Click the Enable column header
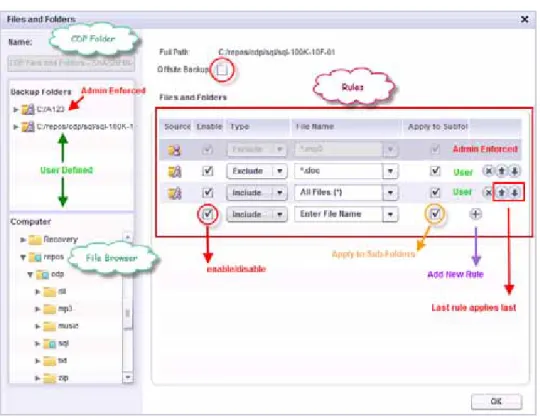Screen dimensions: 540x420 [209, 127]
